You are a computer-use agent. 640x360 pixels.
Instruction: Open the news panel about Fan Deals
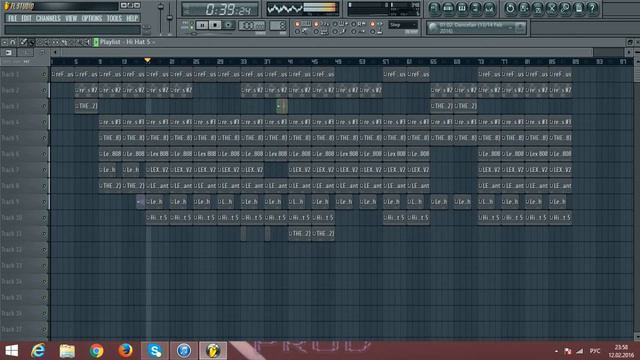pyautogui.click(x=476, y=28)
